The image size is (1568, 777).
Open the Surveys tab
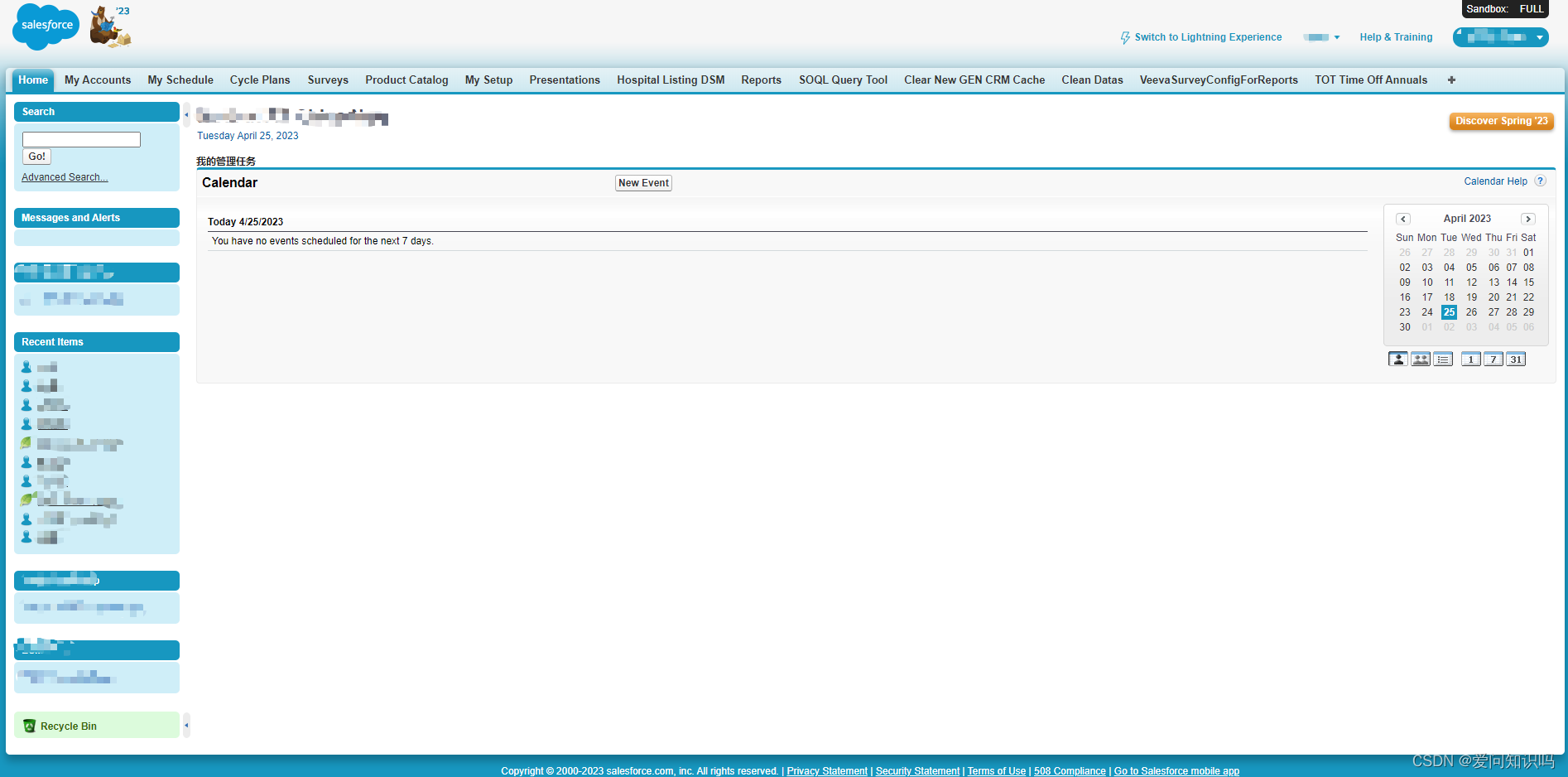coord(328,80)
